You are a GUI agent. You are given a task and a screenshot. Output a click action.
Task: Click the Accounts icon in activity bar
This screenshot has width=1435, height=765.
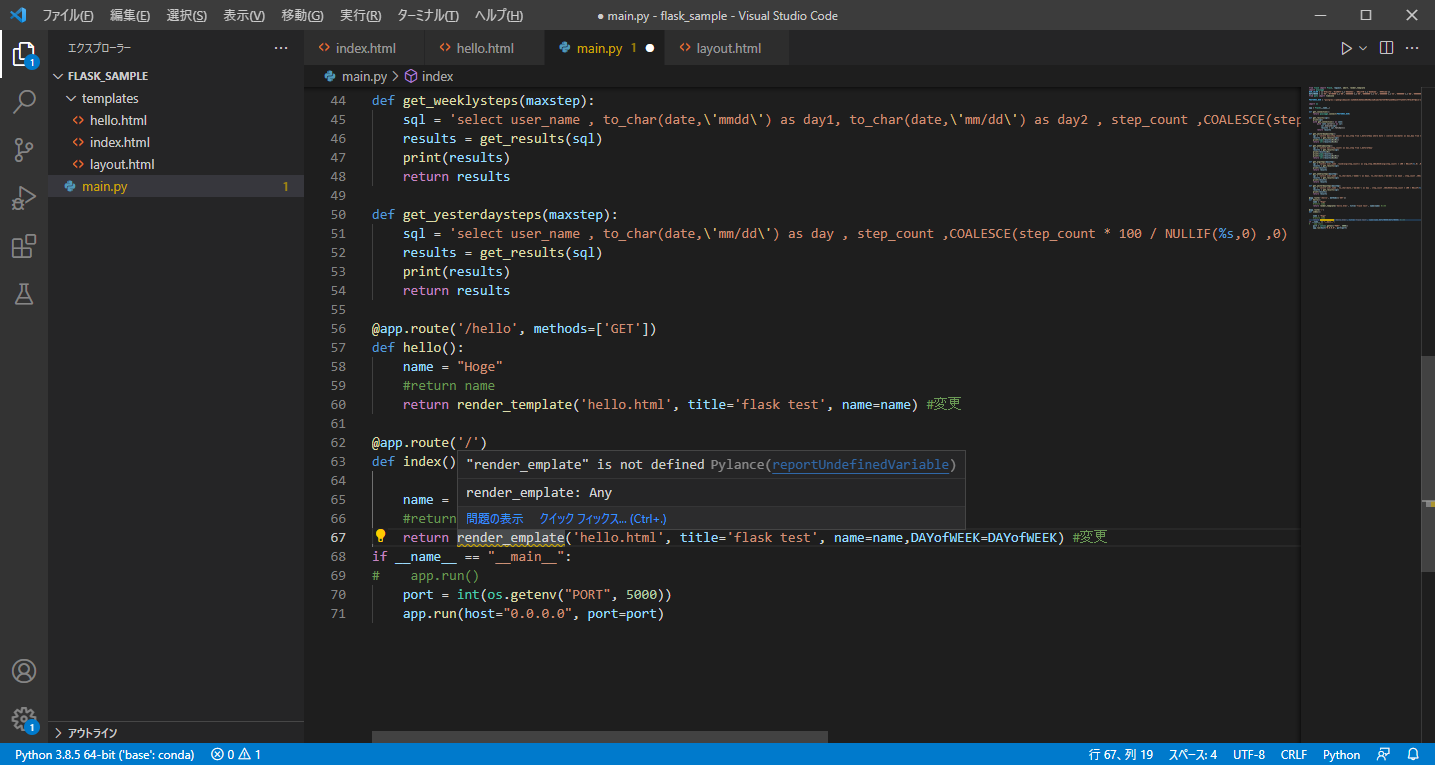tap(24, 671)
